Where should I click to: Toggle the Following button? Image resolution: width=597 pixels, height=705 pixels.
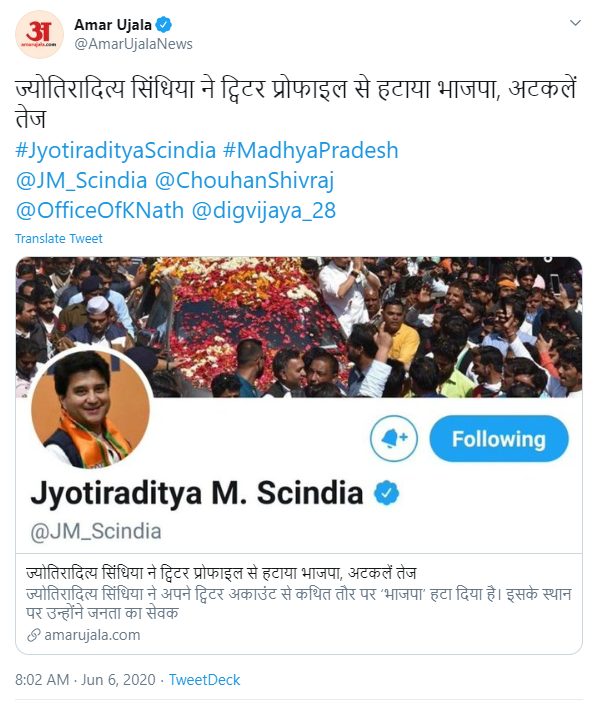click(x=499, y=439)
